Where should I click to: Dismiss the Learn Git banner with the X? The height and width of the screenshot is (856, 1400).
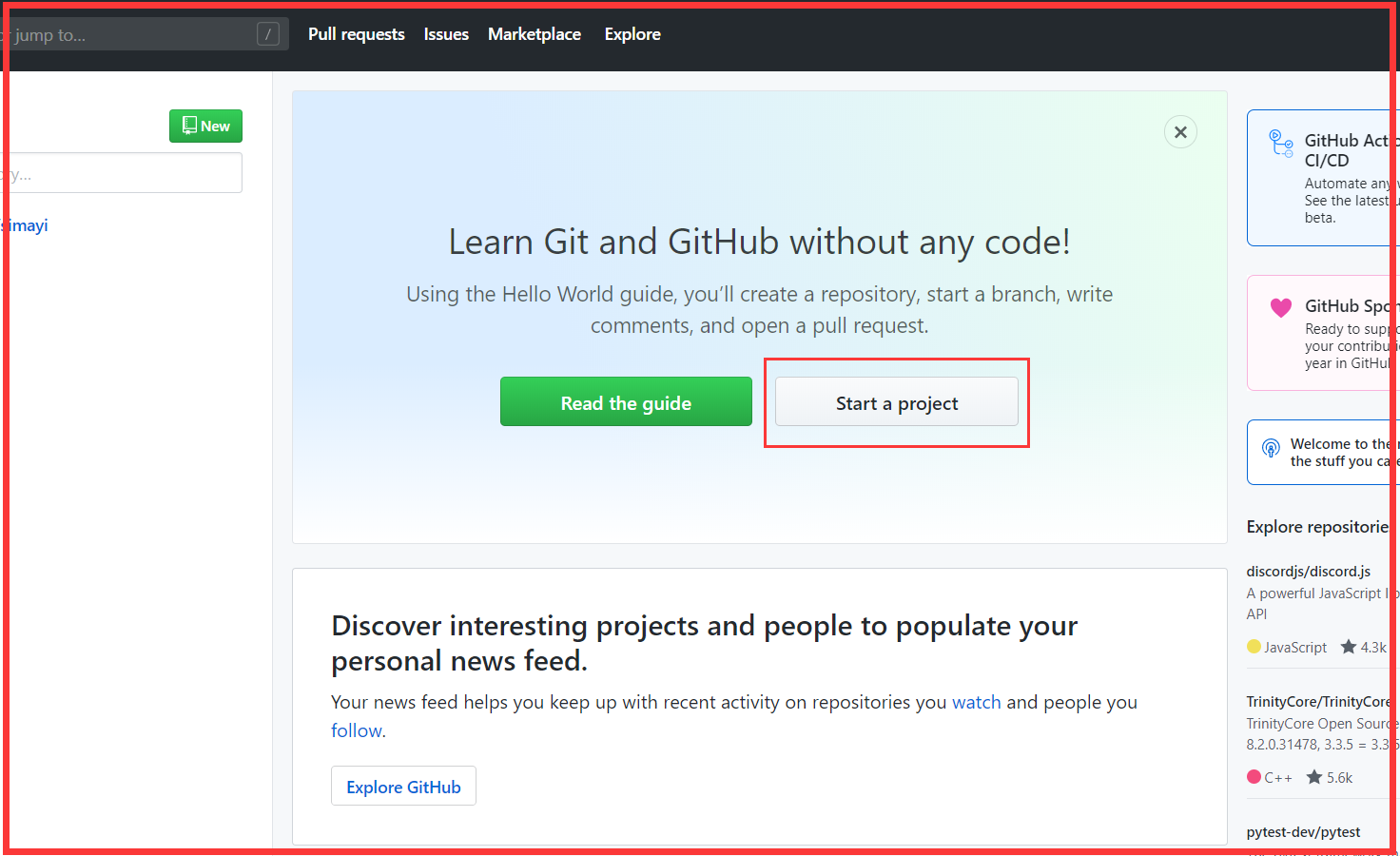[x=1180, y=132]
